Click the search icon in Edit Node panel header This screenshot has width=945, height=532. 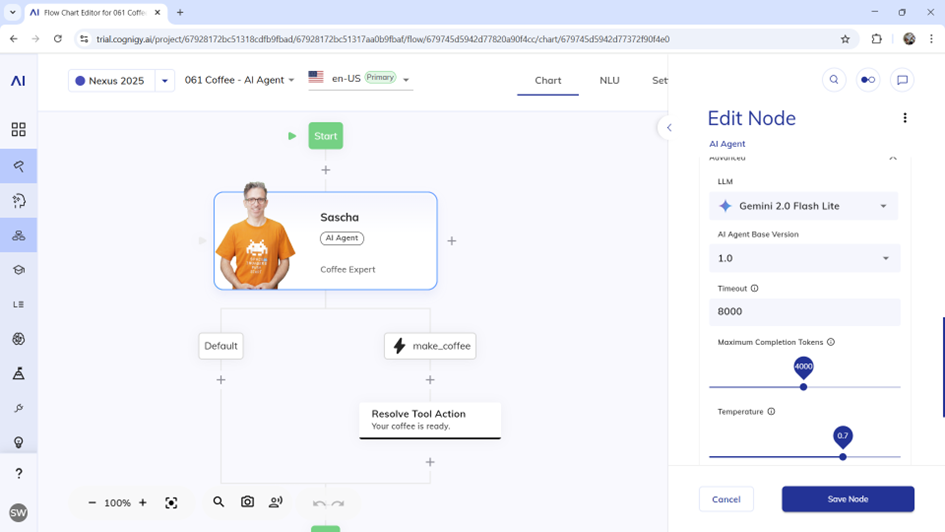point(834,80)
